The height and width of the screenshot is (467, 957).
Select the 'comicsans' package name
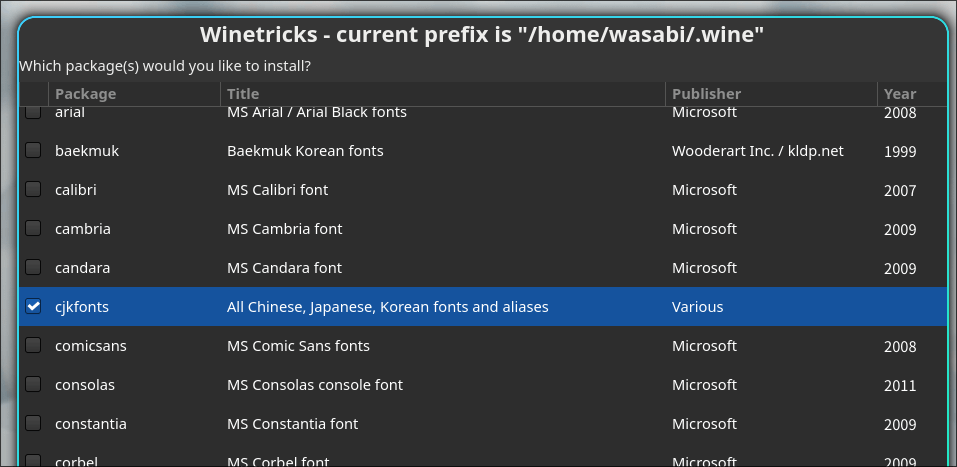pos(91,346)
